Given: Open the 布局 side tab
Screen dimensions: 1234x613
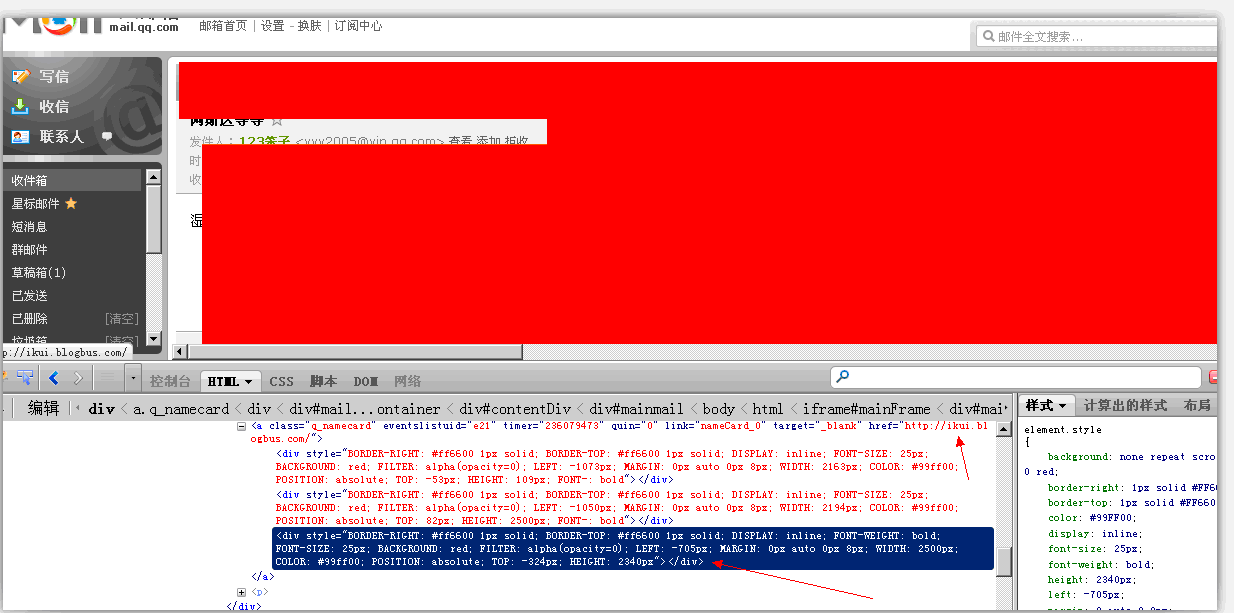Looking at the screenshot, I should 1197,406.
